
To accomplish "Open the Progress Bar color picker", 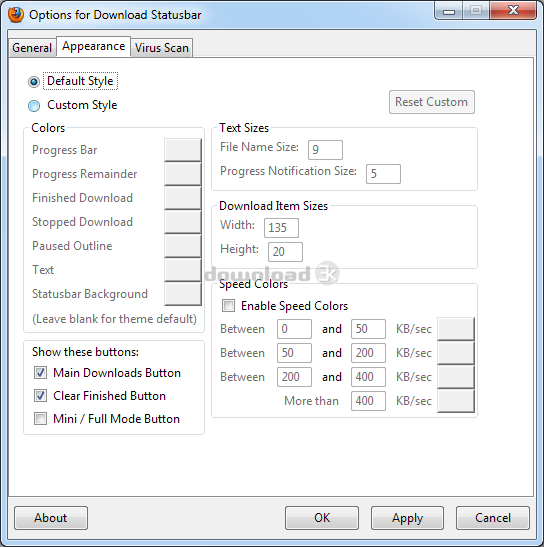I will pyautogui.click(x=183, y=150).
